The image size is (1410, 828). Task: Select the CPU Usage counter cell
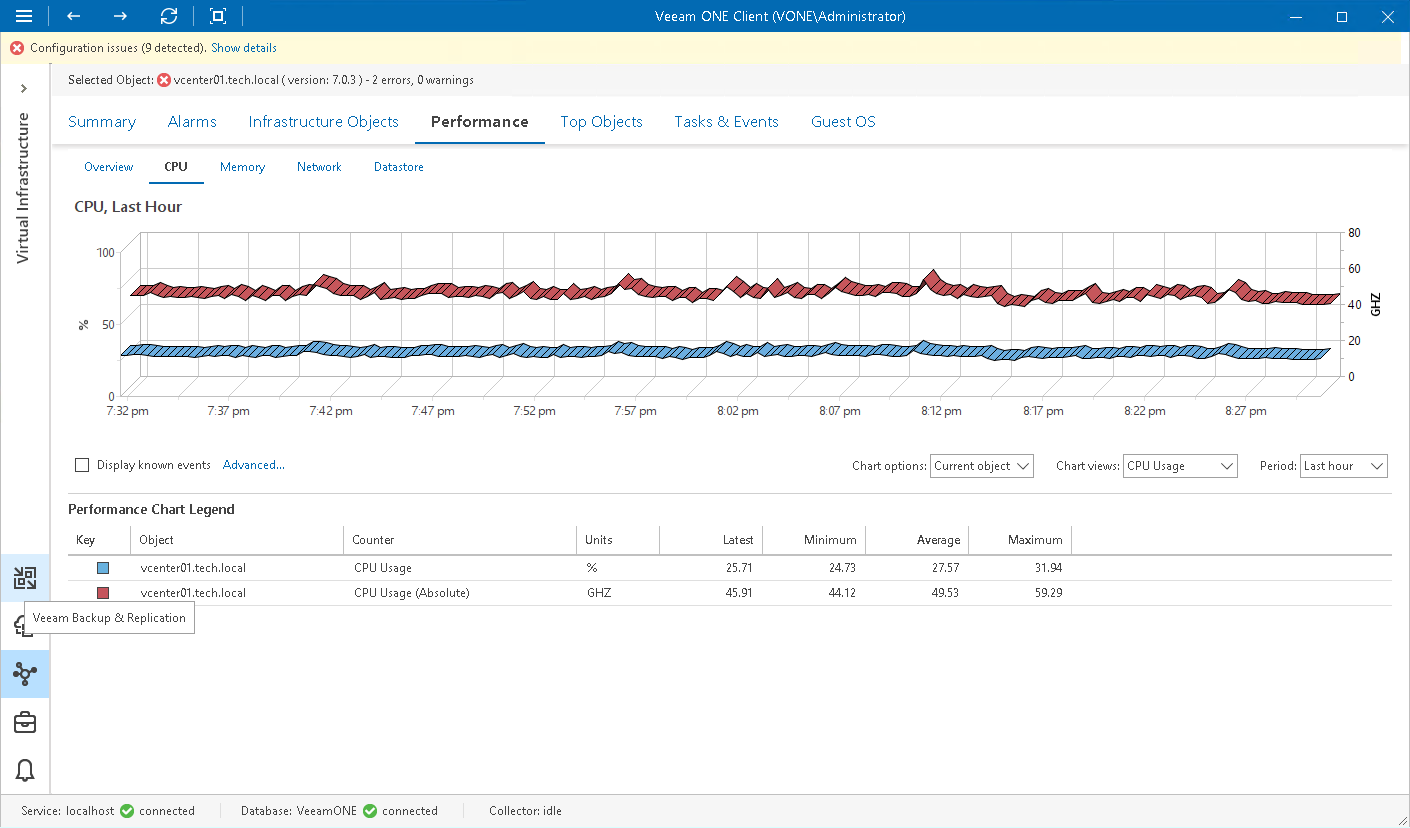(383, 568)
